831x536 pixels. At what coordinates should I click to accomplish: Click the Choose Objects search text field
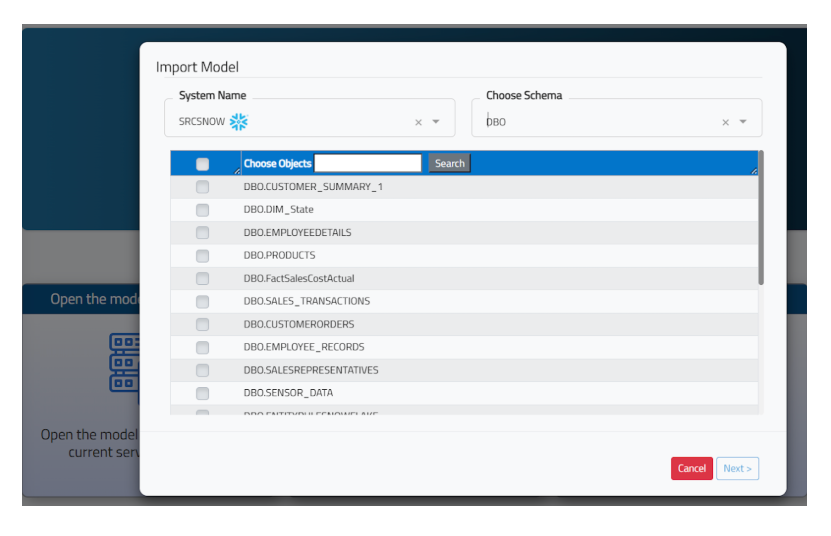(368, 163)
